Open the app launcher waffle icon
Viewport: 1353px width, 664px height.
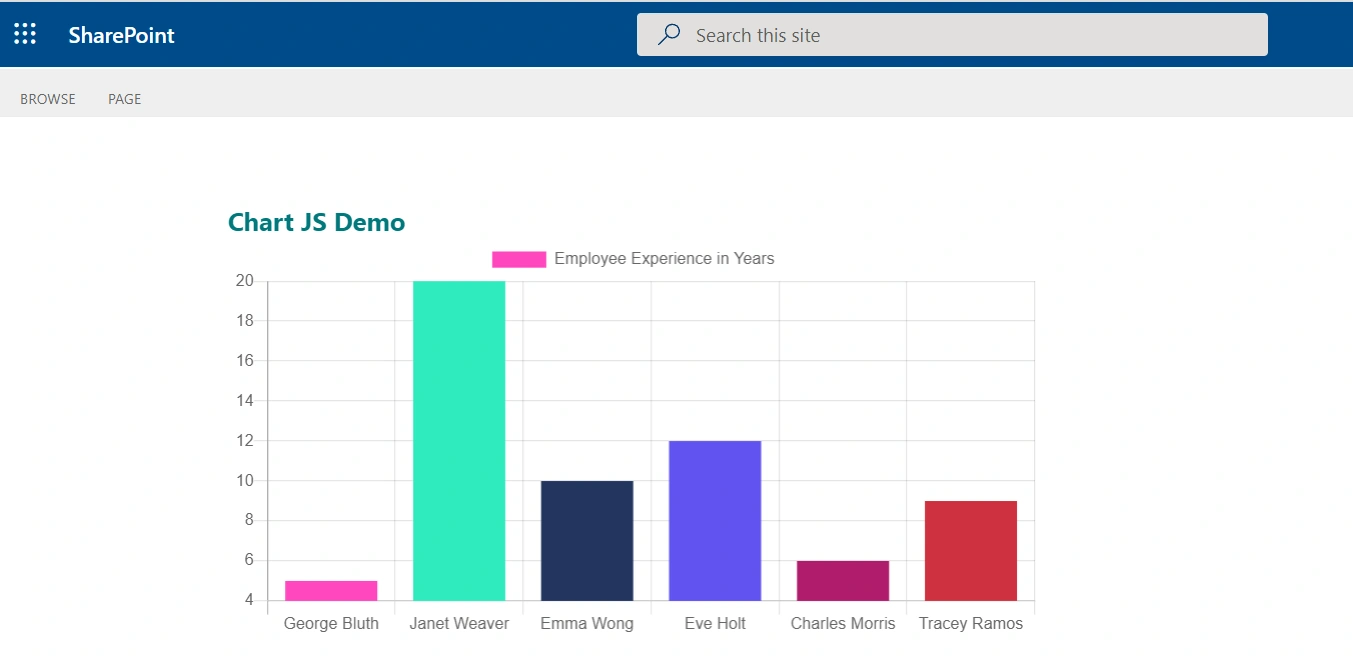(x=25, y=35)
